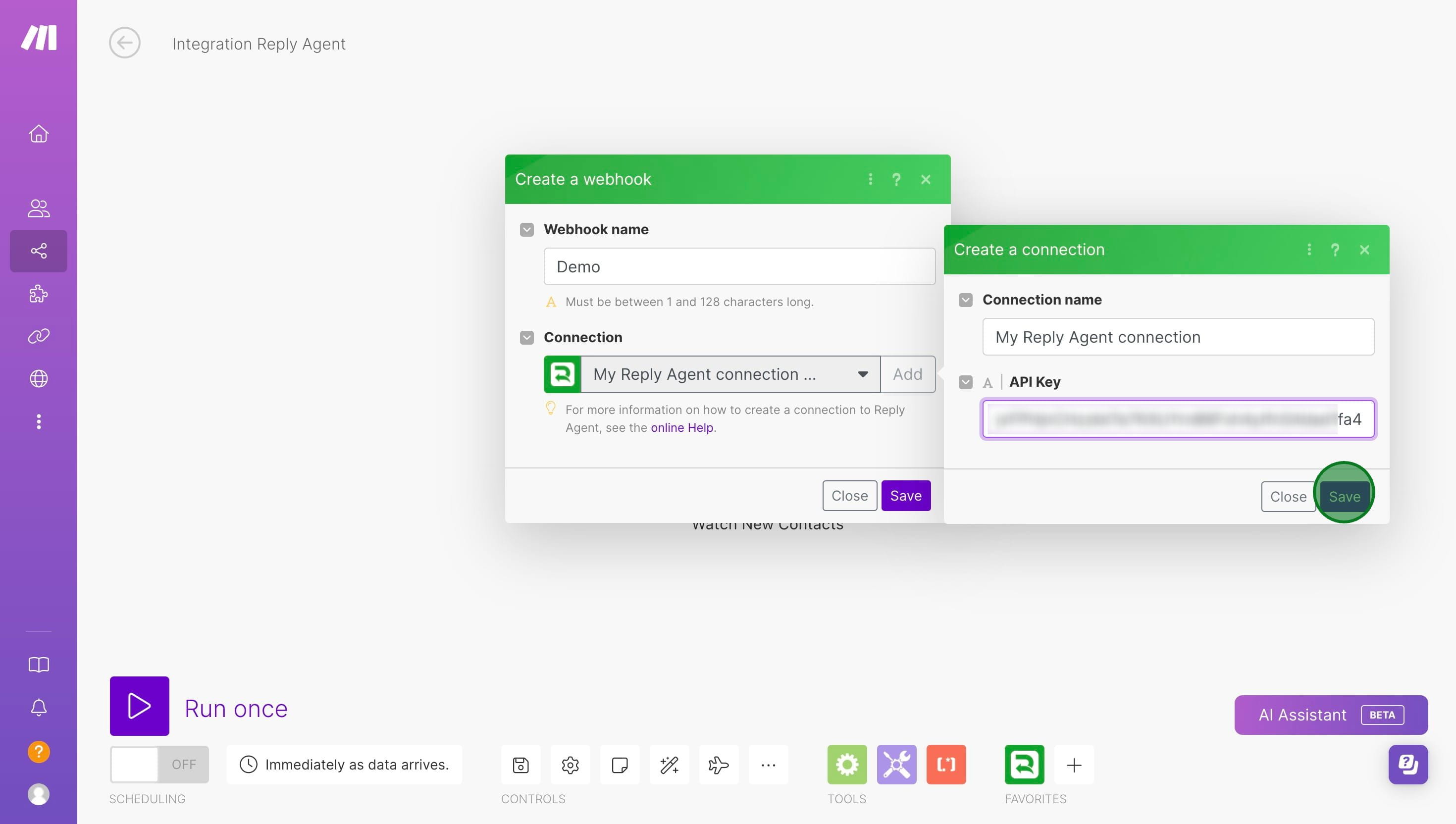Toggle the API Key map A icon
The width and height of the screenshot is (1456, 824).
point(988,383)
